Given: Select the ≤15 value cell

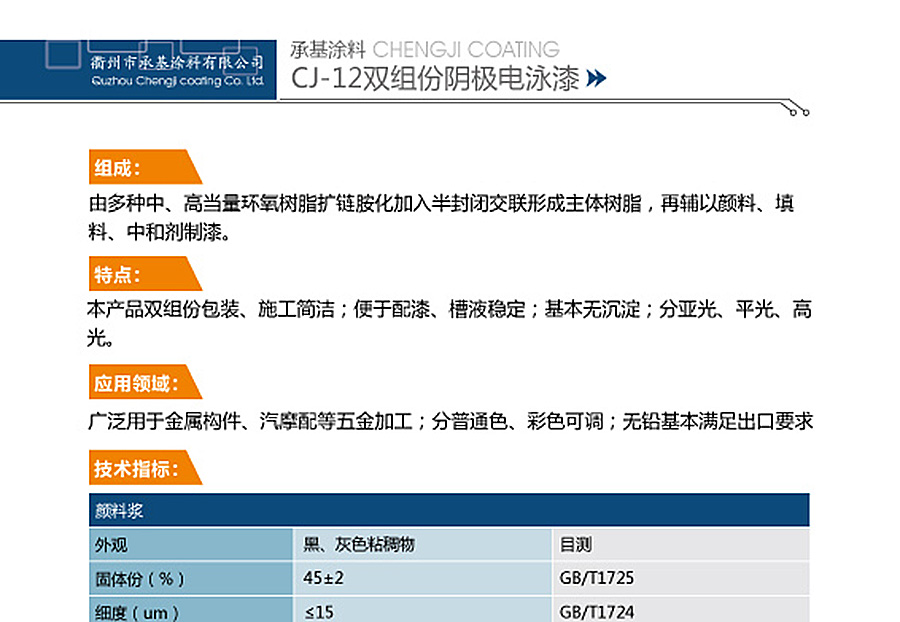Looking at the screenshot, I should pyautogui.click(x=422, y=609).
